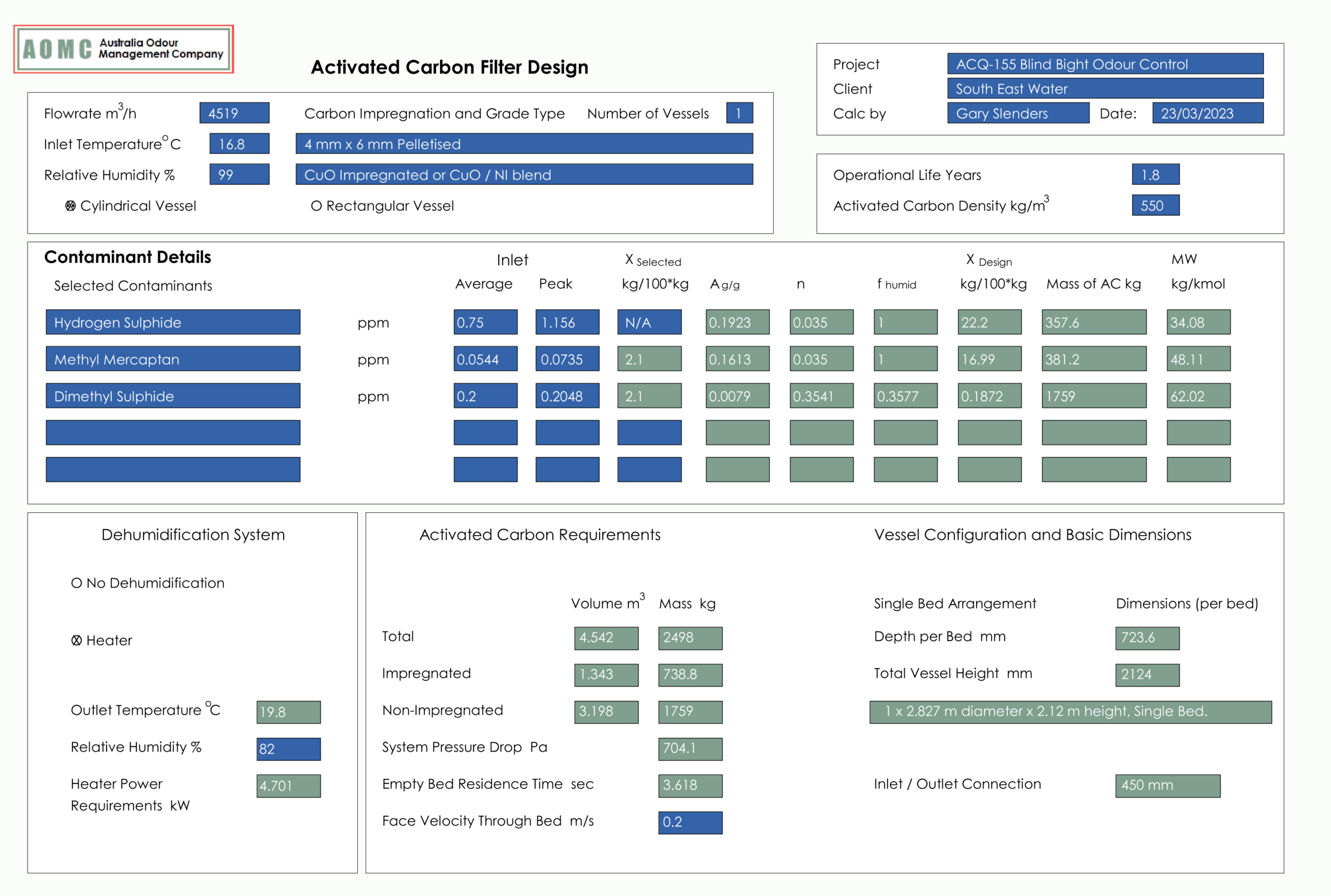The image size is (1331, 896).
Task: Click the Project name field for ACQ-155
Action: pos(1105,63)
